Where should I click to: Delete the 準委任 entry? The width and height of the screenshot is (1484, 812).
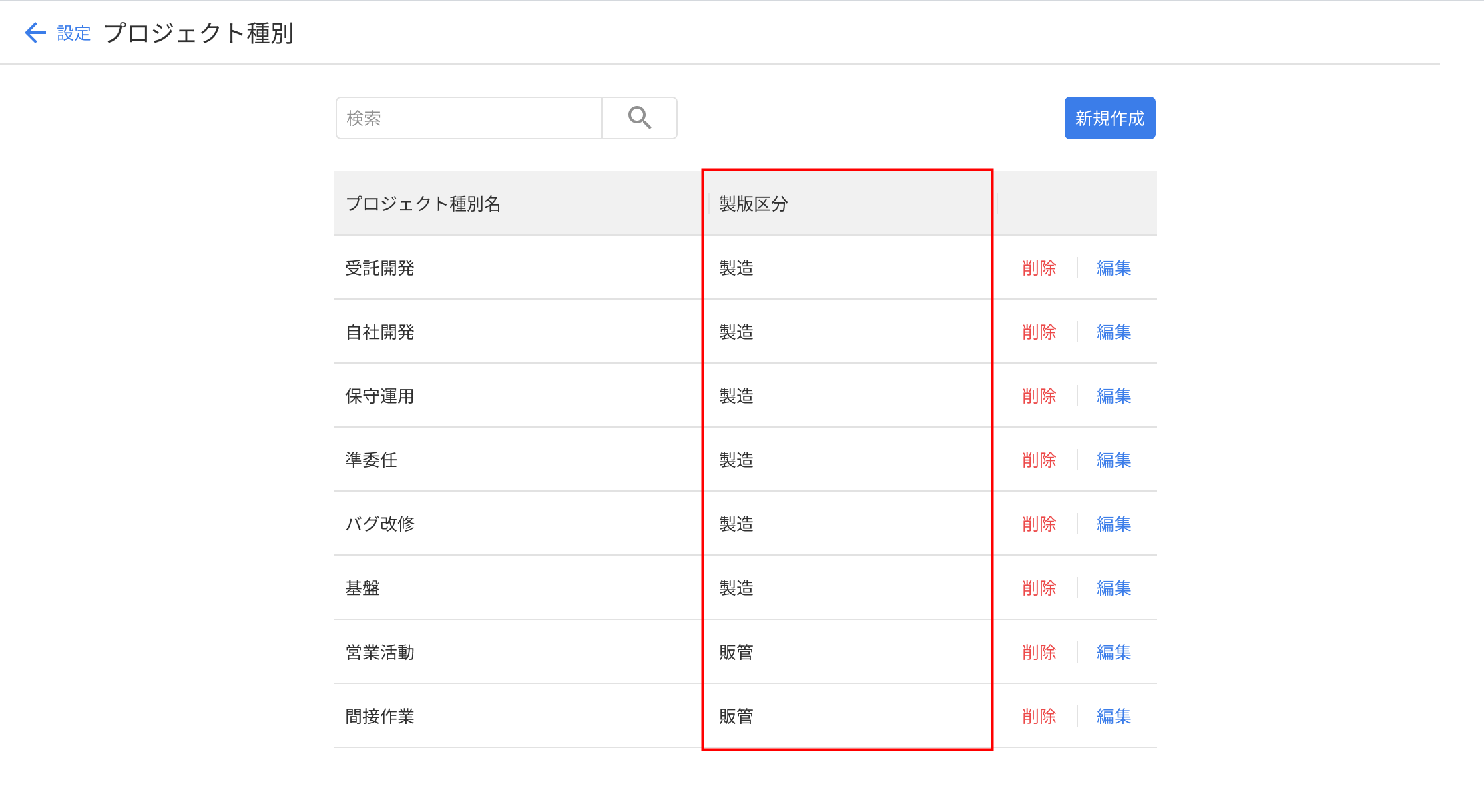pos(1039,460)
